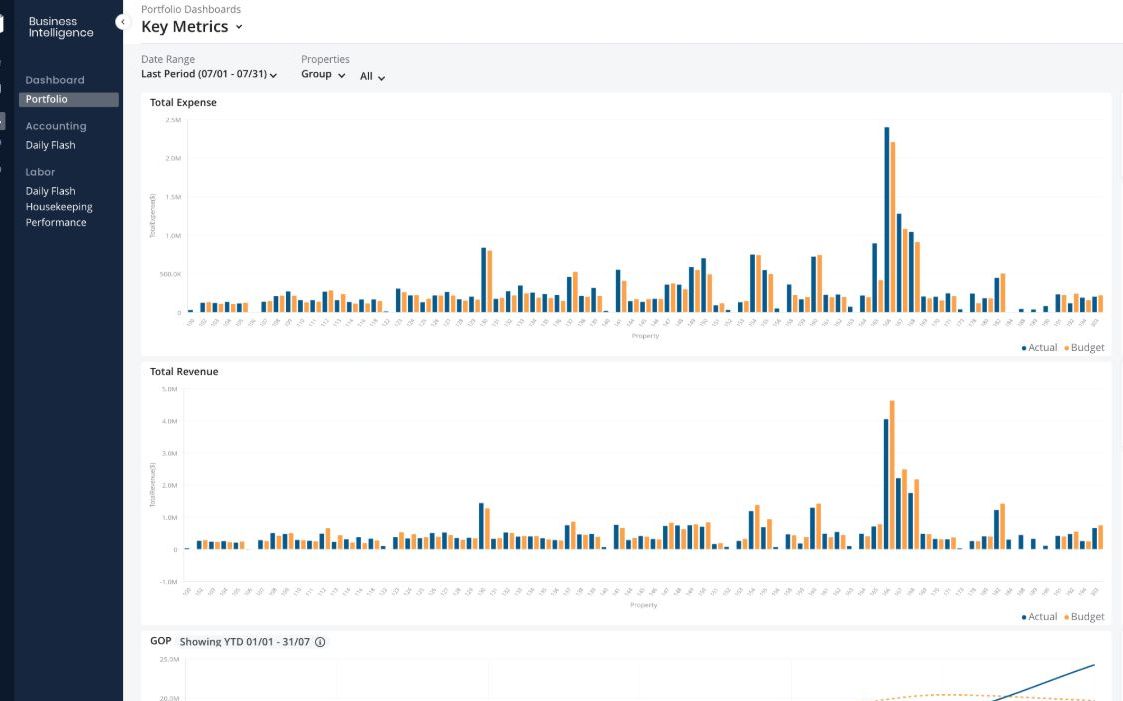
Task: Toggle Actual series in Total Expense legend
Action: tap(1039, 348)
